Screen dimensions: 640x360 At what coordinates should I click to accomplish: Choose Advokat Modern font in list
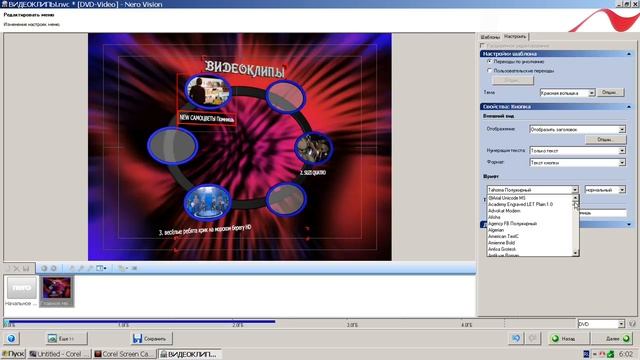529,211
